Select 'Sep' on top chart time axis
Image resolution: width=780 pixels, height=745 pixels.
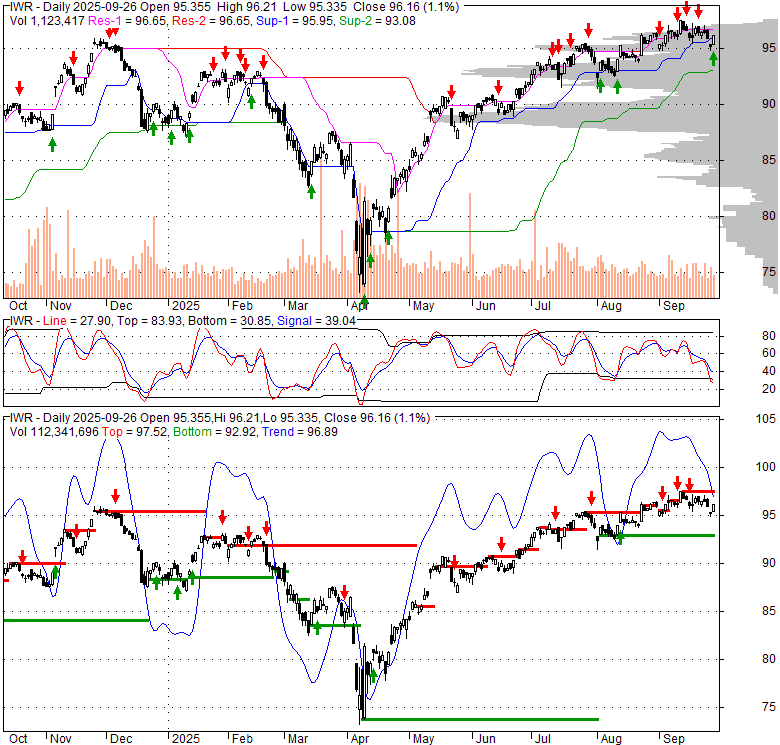674,305
